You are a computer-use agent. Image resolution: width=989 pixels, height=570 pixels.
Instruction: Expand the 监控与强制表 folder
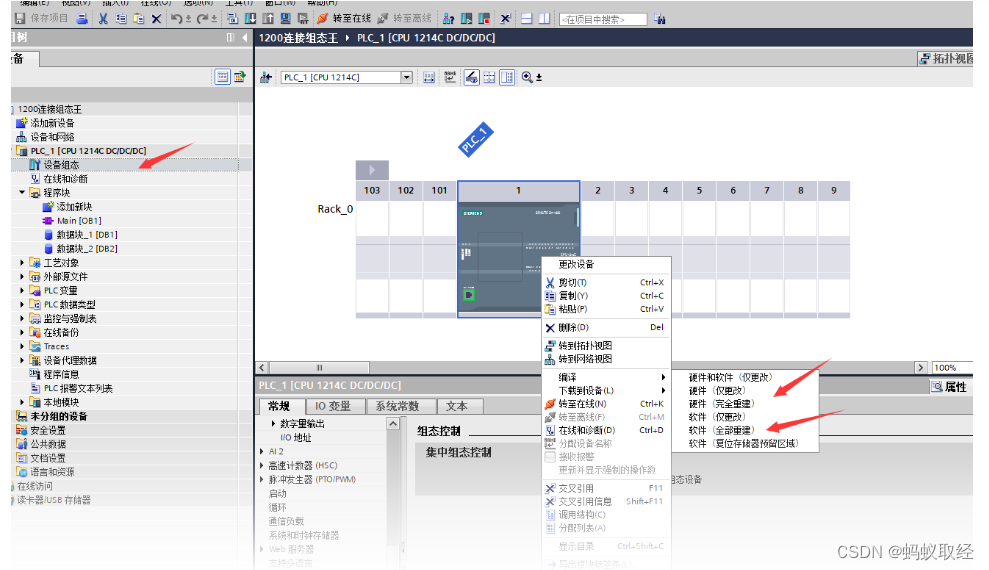tap(22, 318)
